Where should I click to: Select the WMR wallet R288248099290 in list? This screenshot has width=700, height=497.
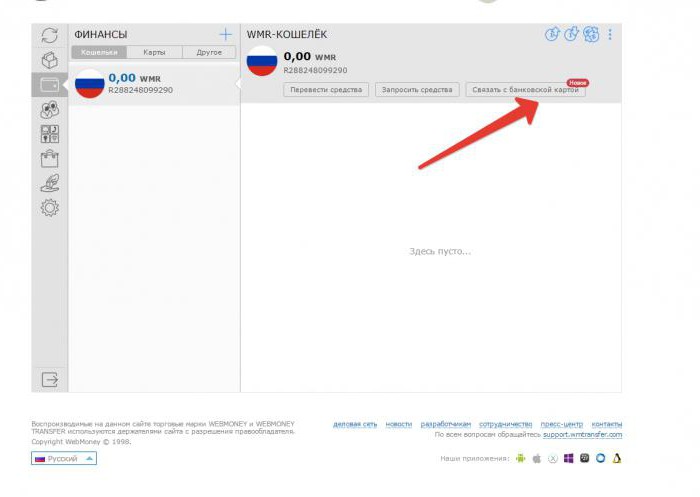pos(154,84)
